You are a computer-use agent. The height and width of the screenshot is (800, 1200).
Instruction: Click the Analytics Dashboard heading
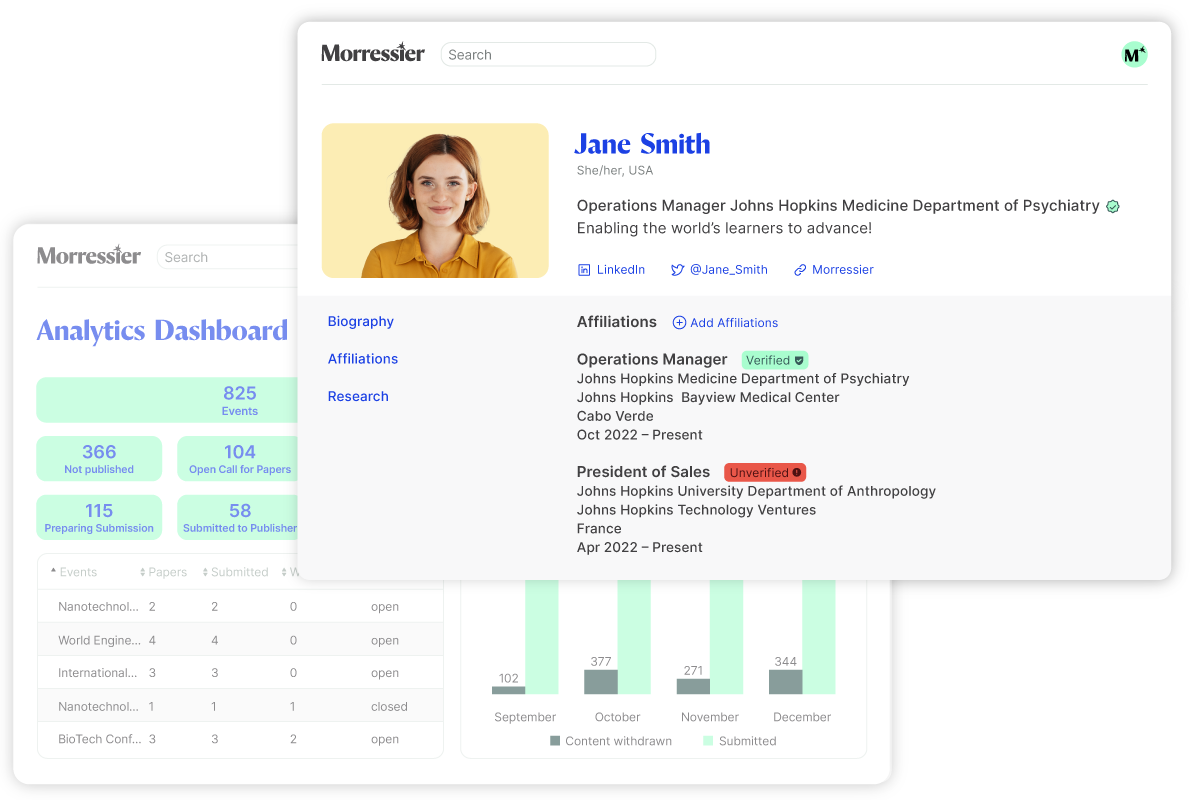coord(162,331)
